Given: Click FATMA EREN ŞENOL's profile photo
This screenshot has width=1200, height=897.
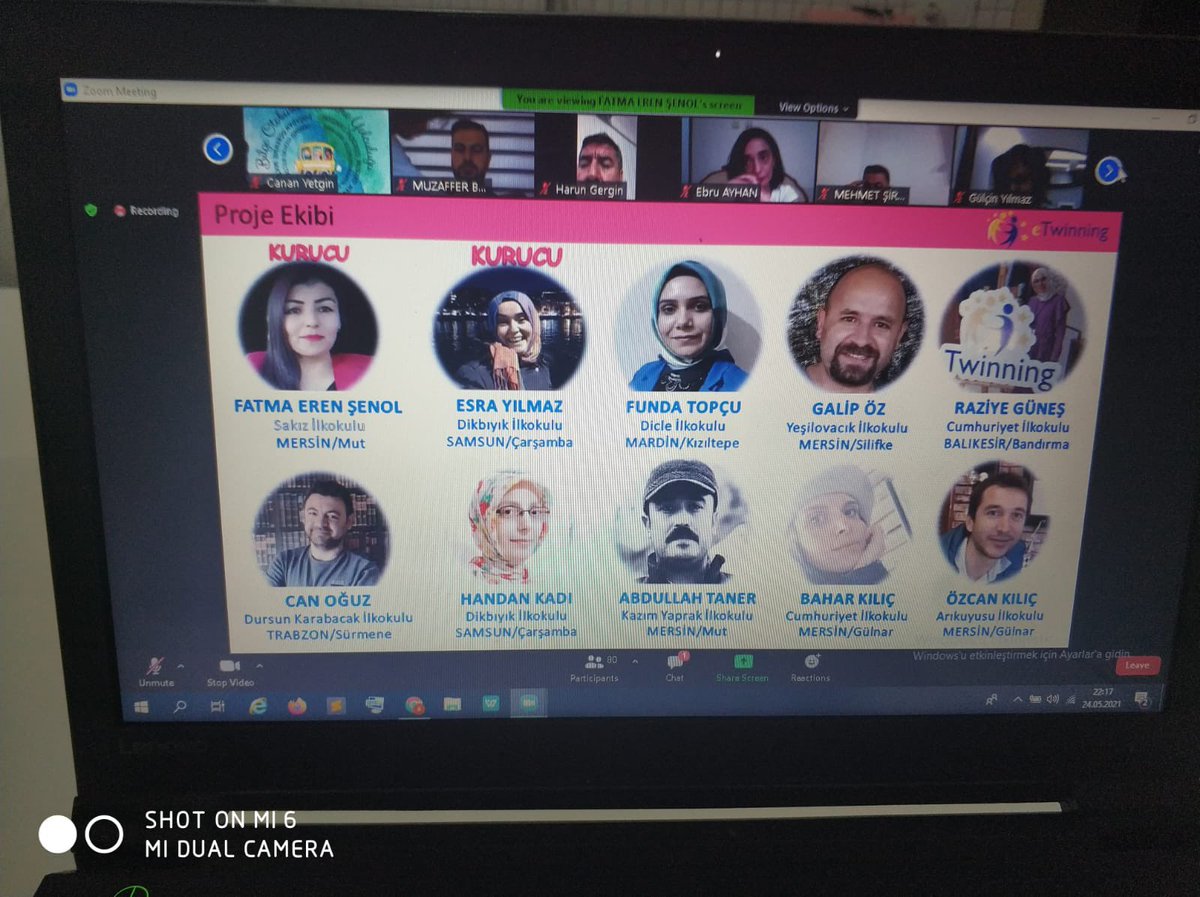Looking at the screenshot, I should [308, 326].
